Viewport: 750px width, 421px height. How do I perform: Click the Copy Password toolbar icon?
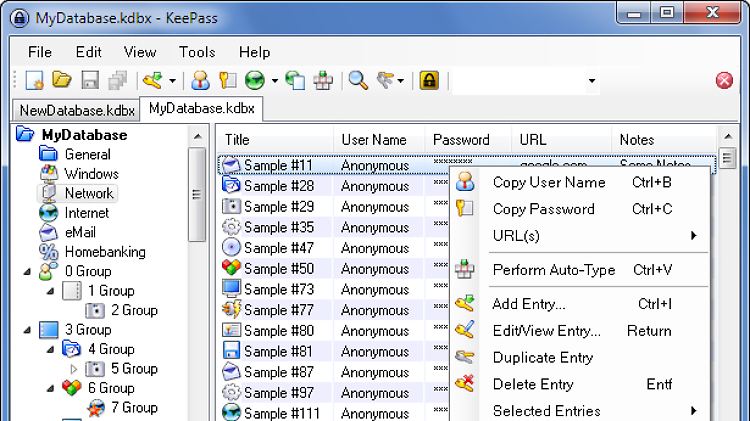(227, 80)
